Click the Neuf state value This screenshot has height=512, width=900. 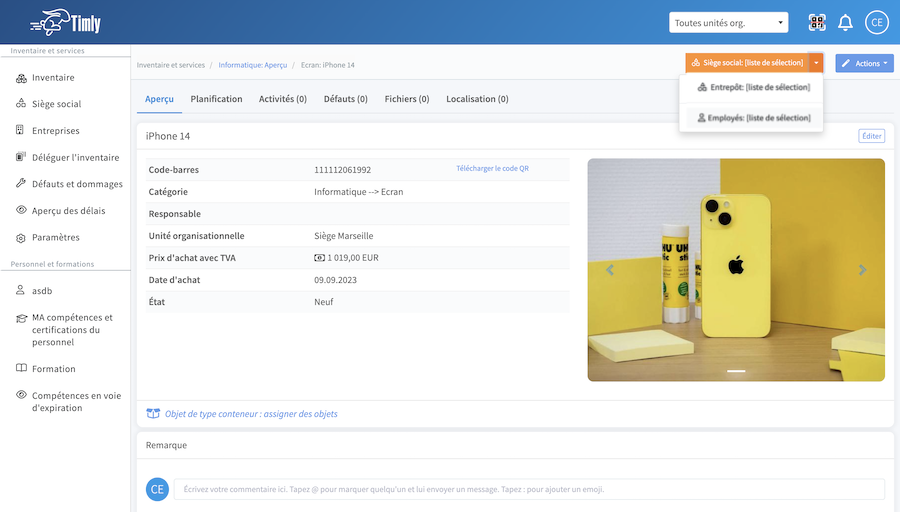pyautogui.click(x=323, y=302)
